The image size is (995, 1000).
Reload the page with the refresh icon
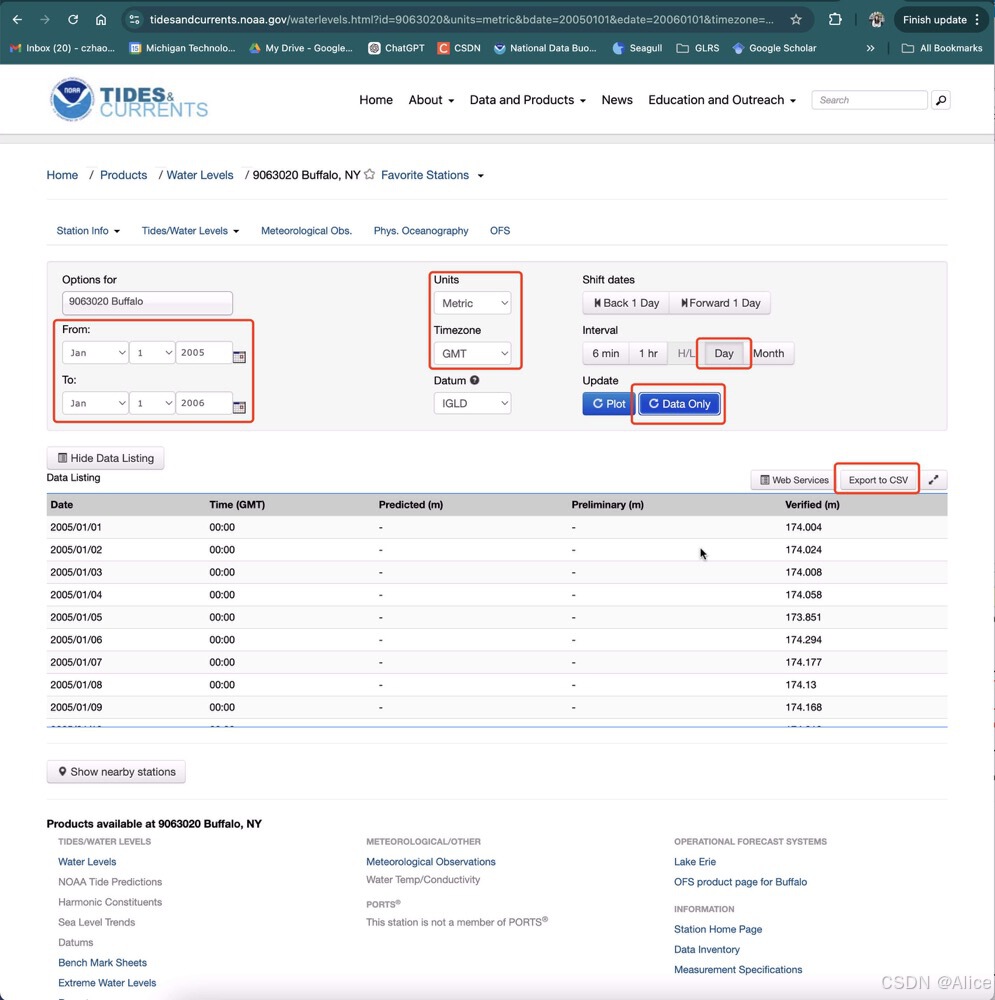[71, 19]
